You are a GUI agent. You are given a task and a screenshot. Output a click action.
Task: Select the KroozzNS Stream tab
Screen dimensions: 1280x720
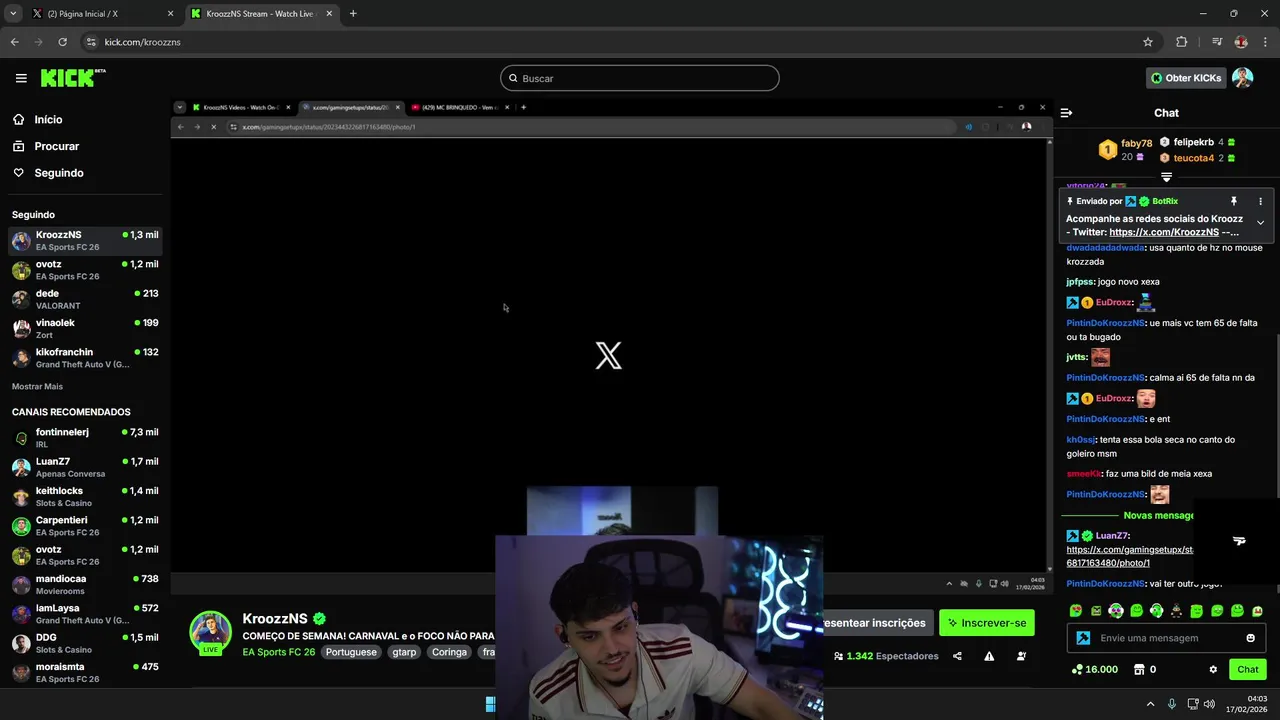(x=262, y=14)
